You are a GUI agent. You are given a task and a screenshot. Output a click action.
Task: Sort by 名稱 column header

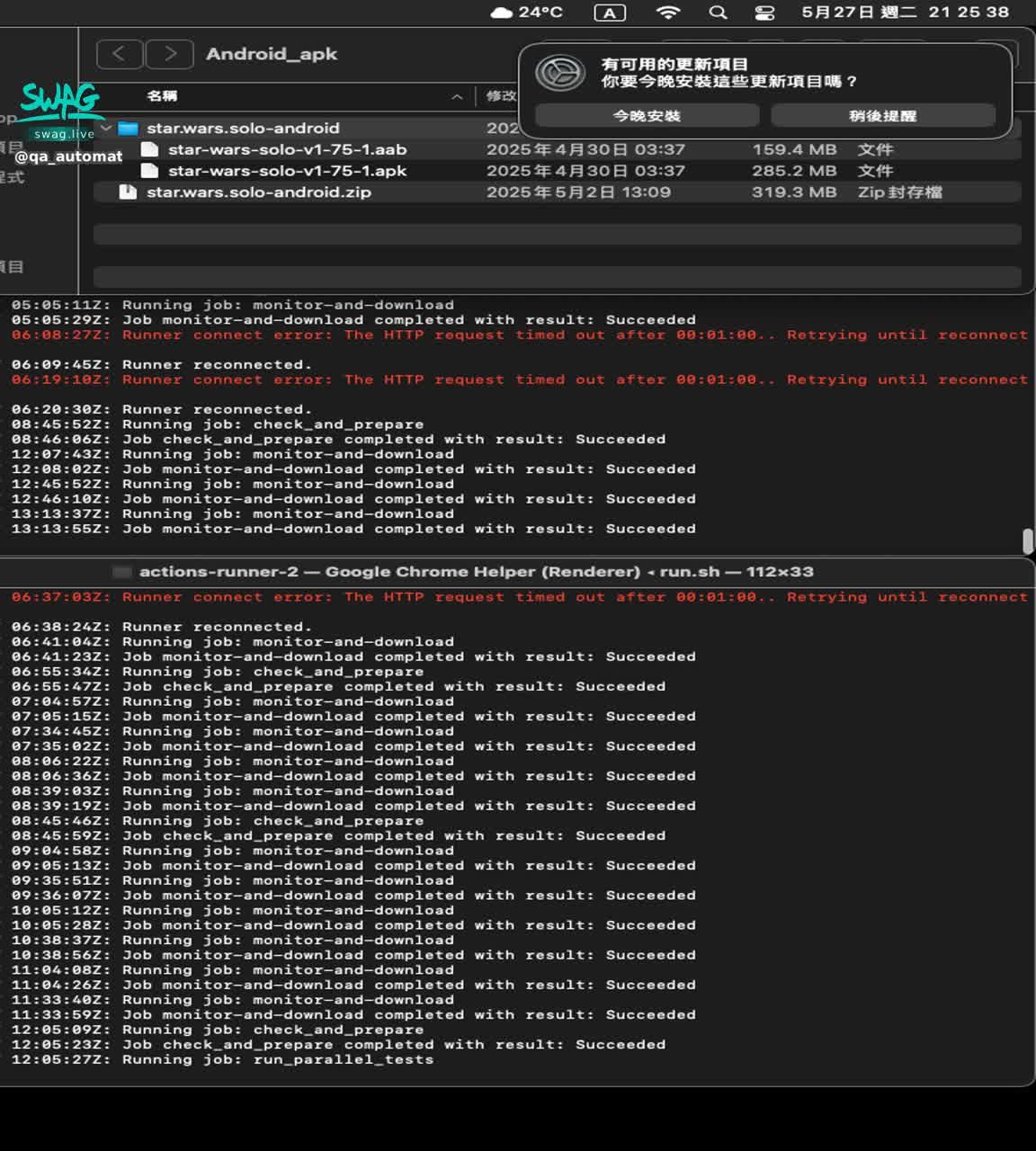[163, 96]
